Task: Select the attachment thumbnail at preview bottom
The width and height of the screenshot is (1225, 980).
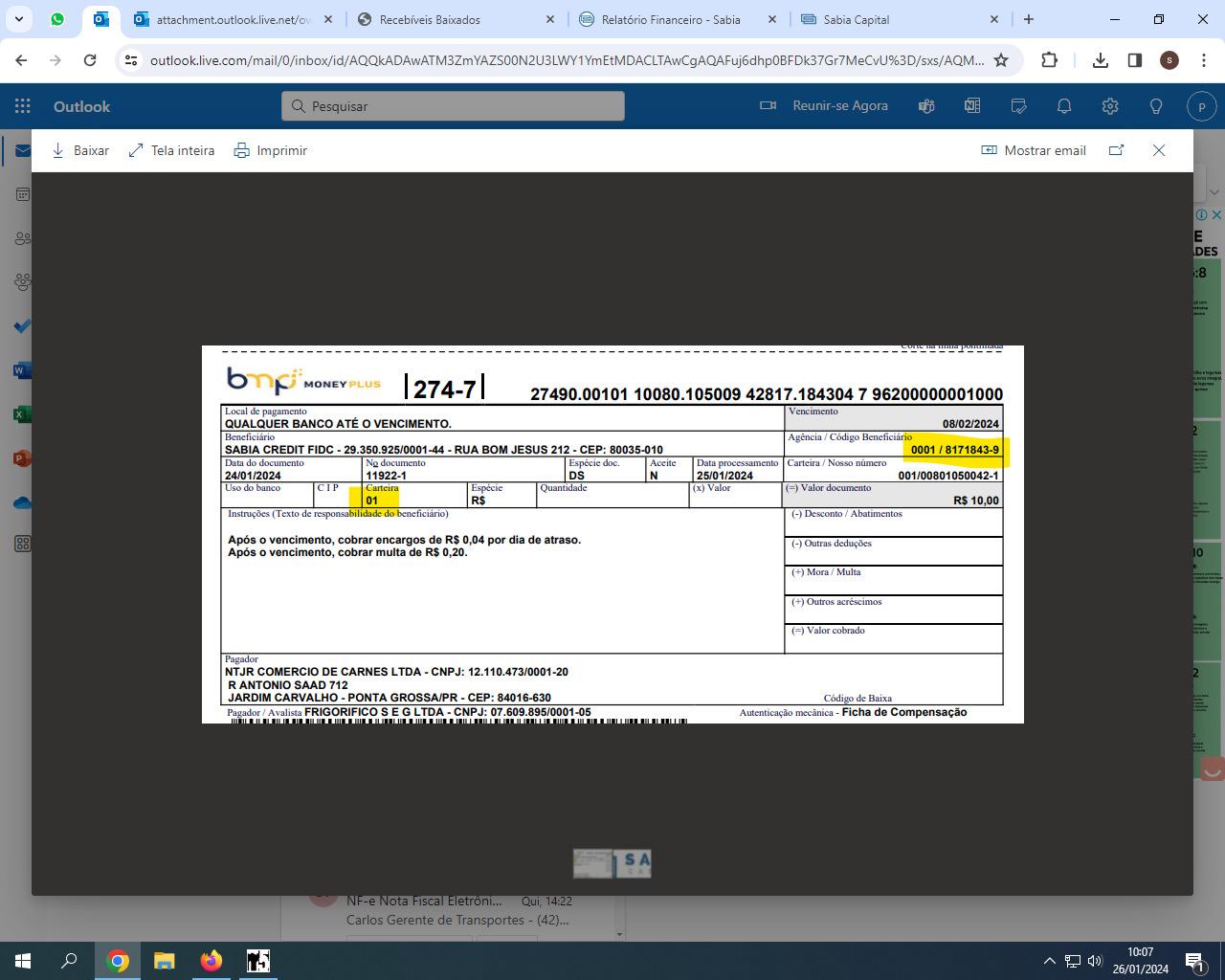Action: [612, 863]
